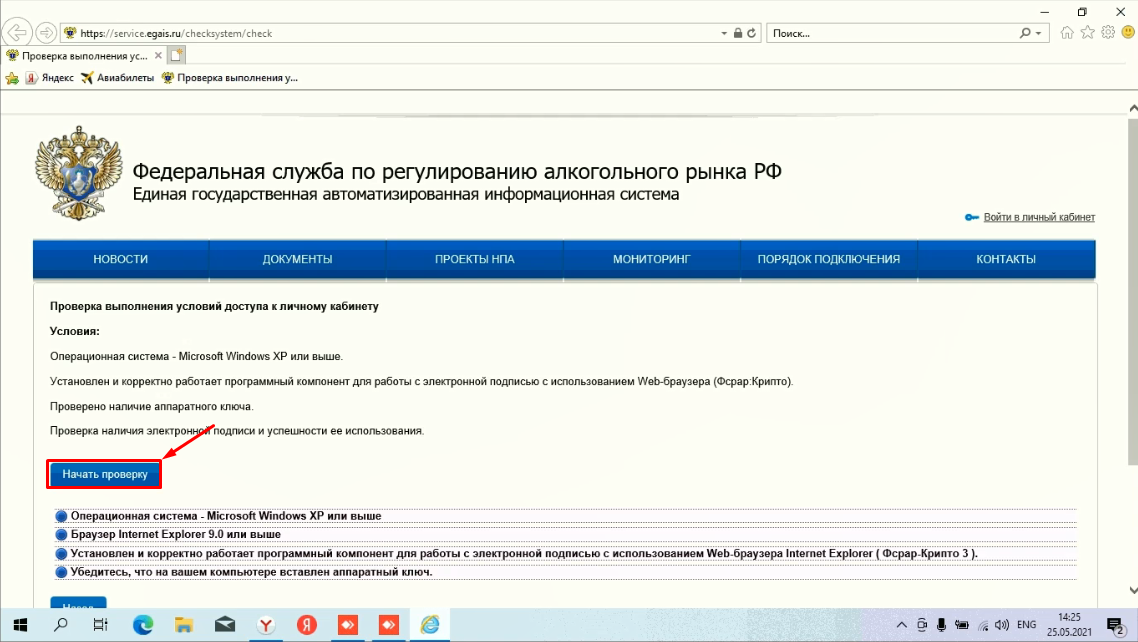Launch Microsoft Edge from taskbar
The width and height of the screenshot is (1138, 642).
(143, 625)
